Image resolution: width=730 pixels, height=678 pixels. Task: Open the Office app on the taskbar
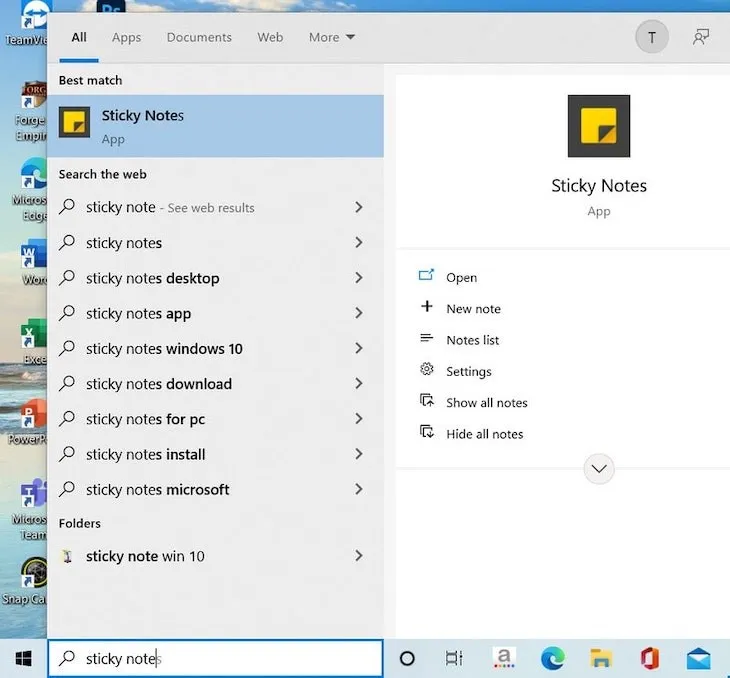[649, 658]
